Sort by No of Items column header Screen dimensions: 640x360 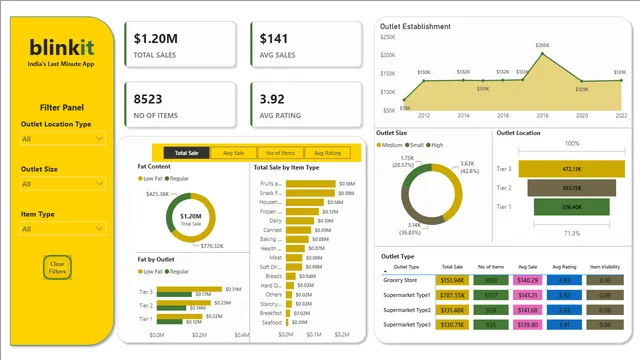(491, 267)
